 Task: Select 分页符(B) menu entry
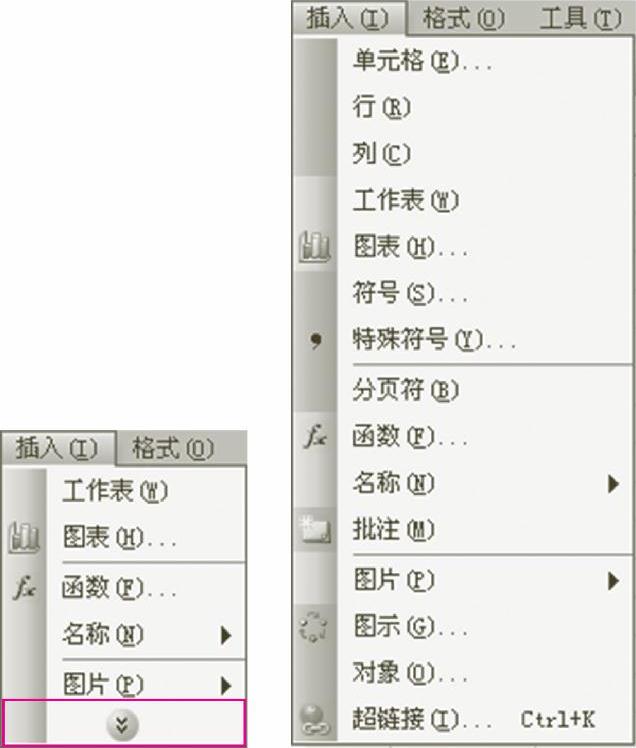pos(486,390)
